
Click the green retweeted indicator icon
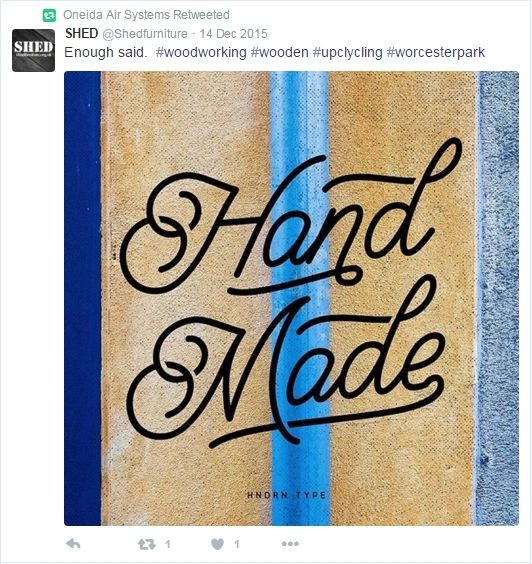tap(49, 15)
